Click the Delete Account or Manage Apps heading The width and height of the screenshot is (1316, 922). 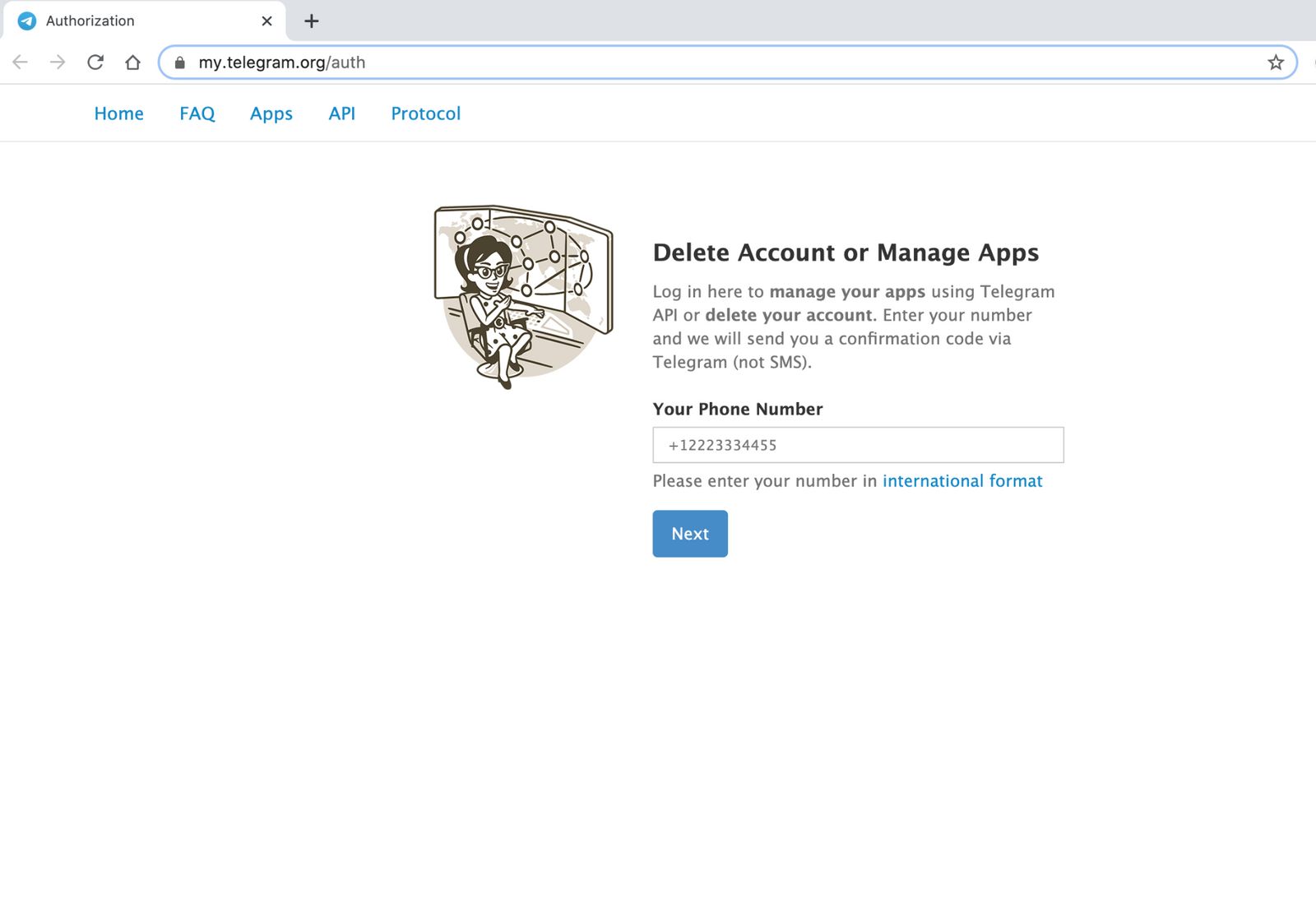[x=846, y=253]
